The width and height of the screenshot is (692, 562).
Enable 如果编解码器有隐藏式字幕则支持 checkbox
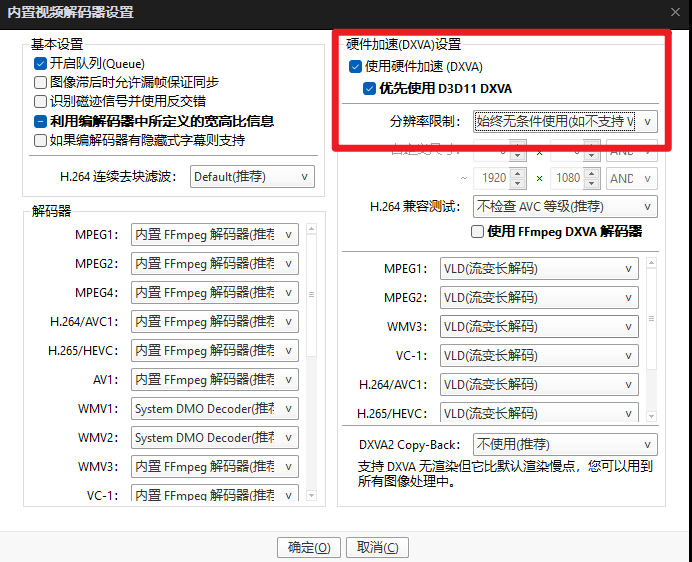pyautogui.click(x=40, y=140)
